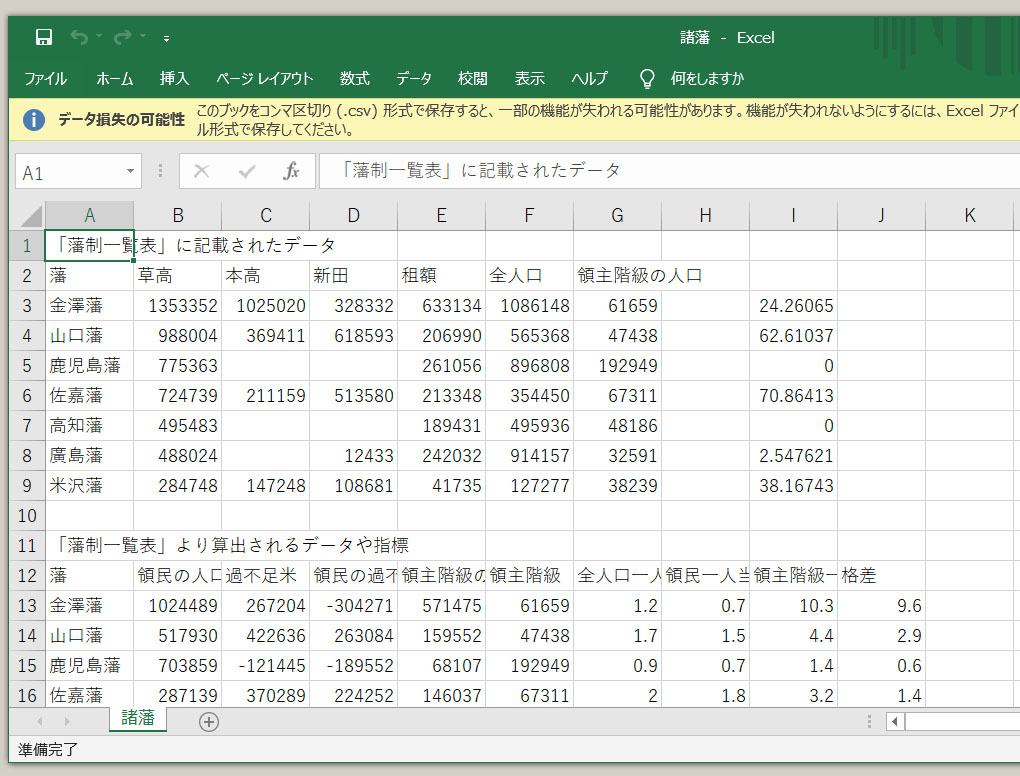Click the previous sheet navigation arrow
Image resolution: width=1020 pixels, height=776 pixels.
40,721
